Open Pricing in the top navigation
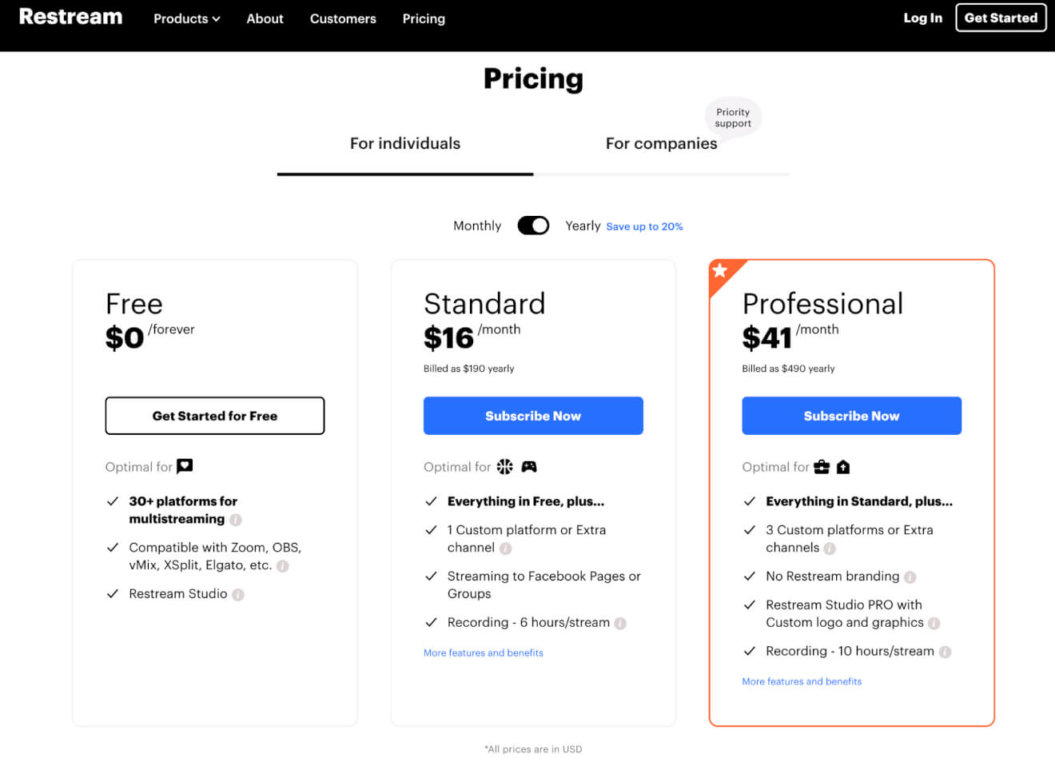This screenshot has height=758, width=1055. click(423, 19)
